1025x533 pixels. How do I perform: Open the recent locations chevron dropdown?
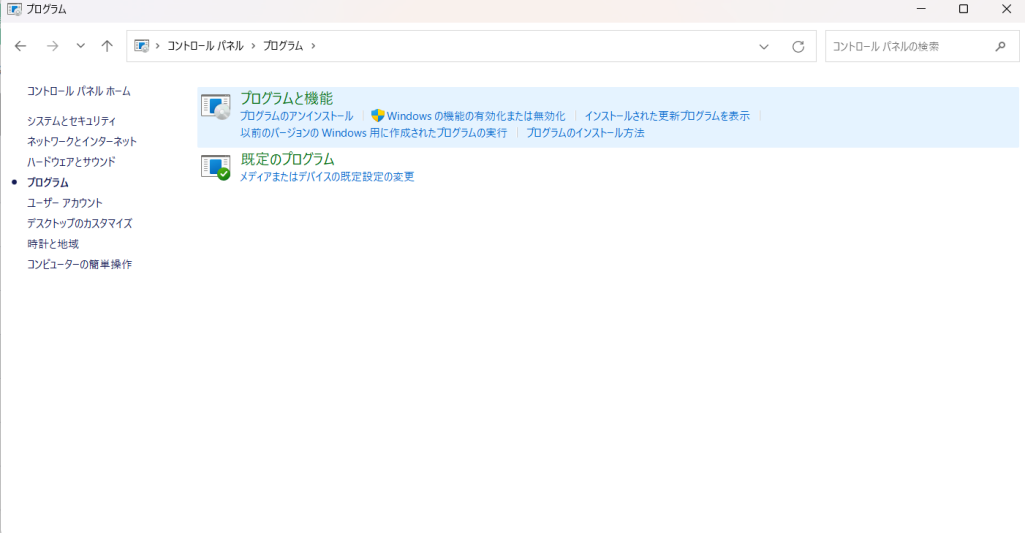click(x=80, y=46)
